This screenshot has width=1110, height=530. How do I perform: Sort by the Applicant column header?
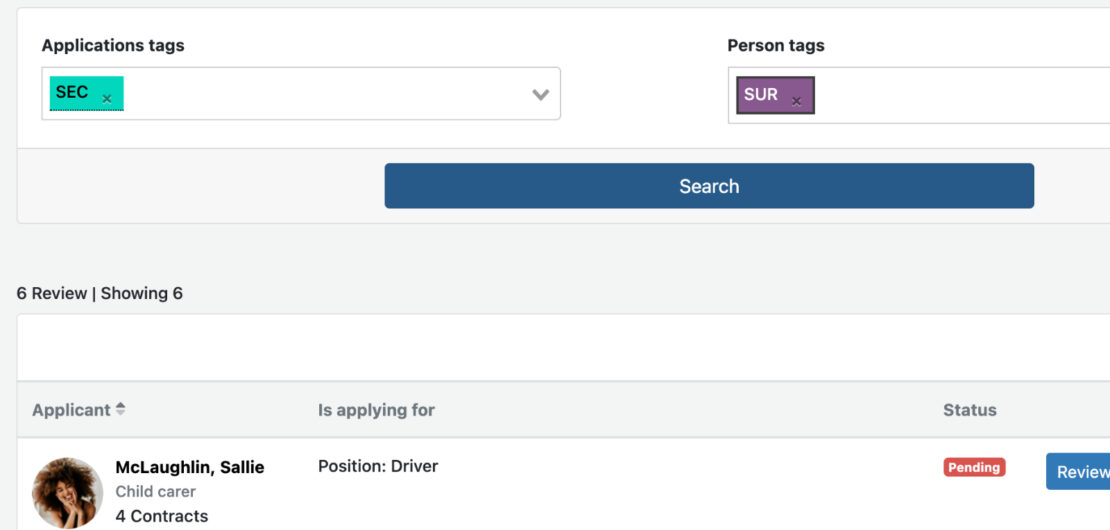coord(71,410)
